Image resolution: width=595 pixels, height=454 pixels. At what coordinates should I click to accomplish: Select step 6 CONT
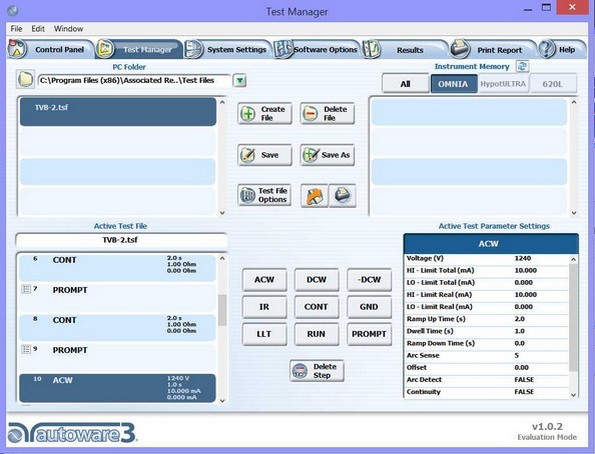(x=118, y=268)
